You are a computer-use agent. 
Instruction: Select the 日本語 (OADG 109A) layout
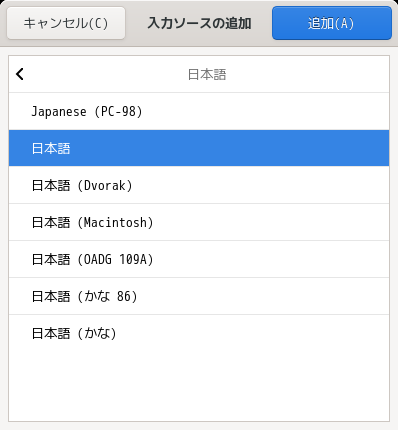click(x=199, y=259)
